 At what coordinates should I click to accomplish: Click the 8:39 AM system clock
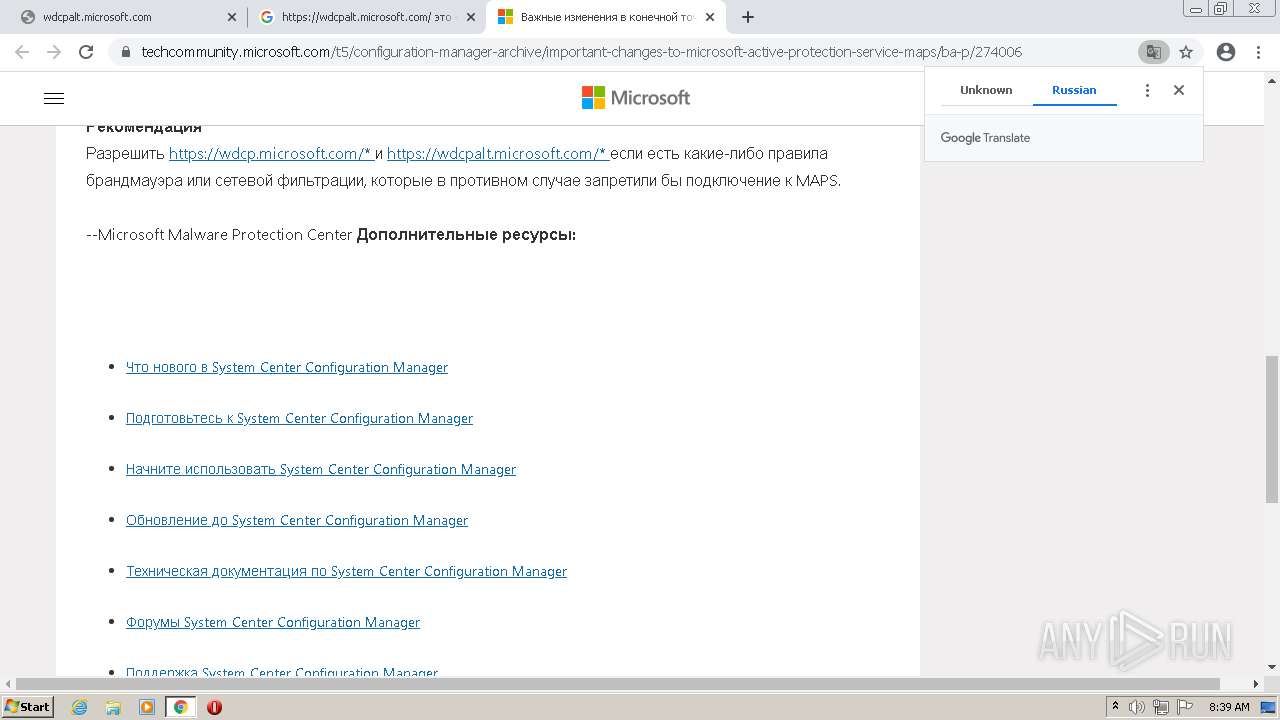pos(1229,707)
